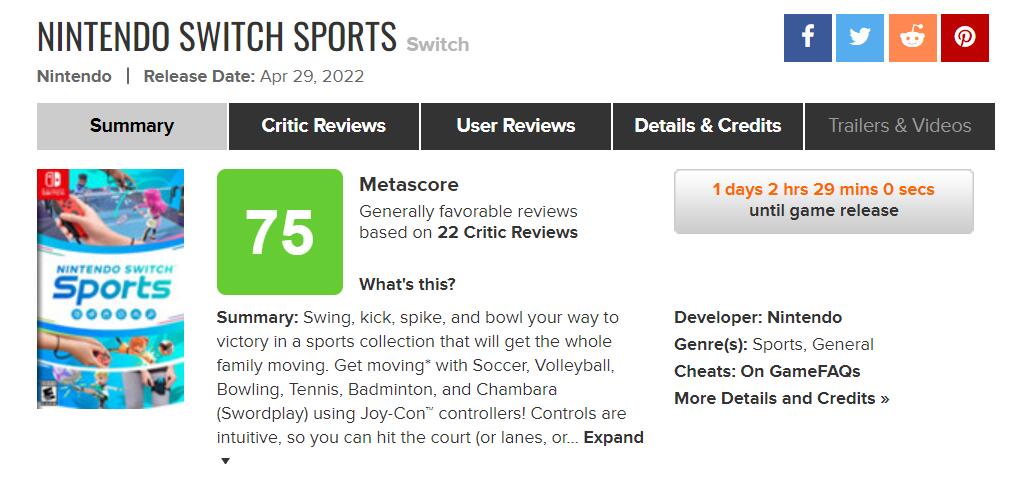
Task: Click the game release countdown button
Action: tap(823, 200)
